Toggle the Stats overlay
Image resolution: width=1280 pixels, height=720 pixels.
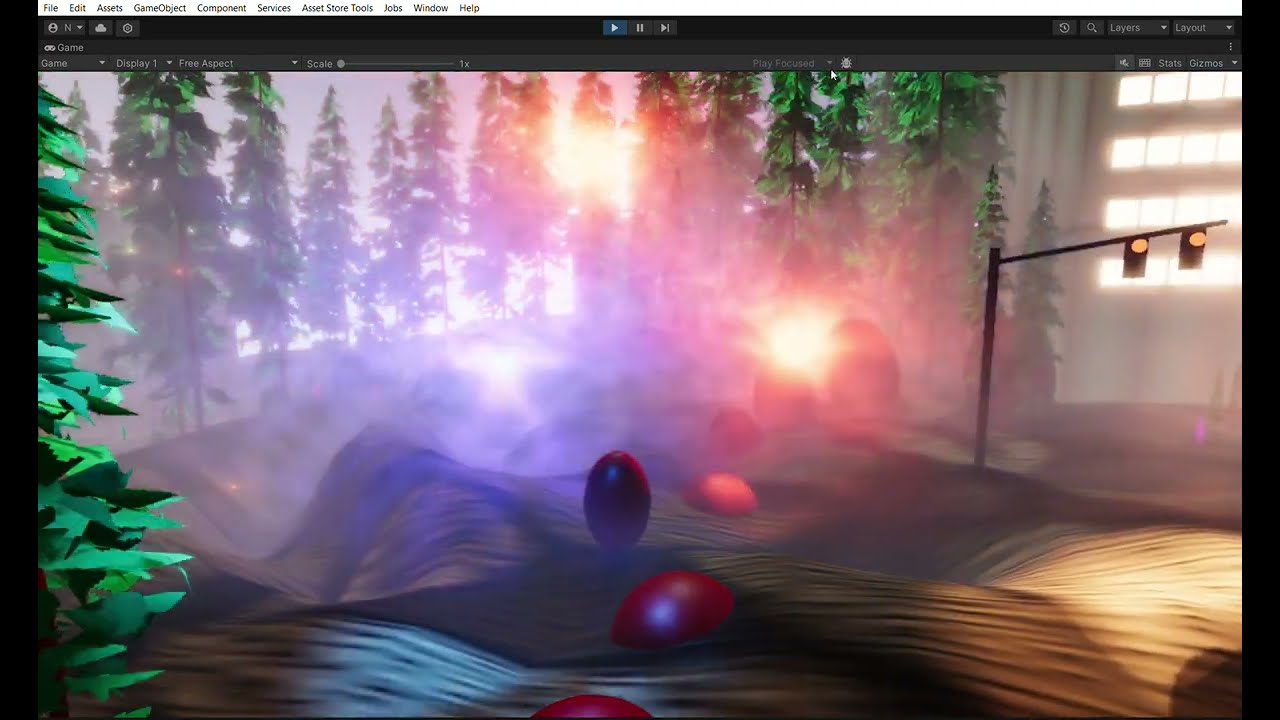tap(1170, 63)
